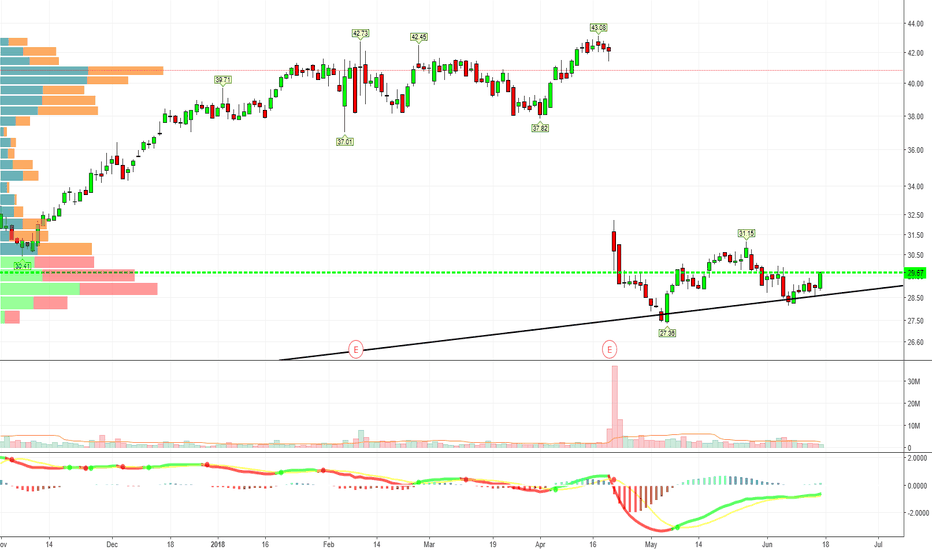932x550 pixels.
Task: Click the 30M volume axis label
Action: click(913, 381)
